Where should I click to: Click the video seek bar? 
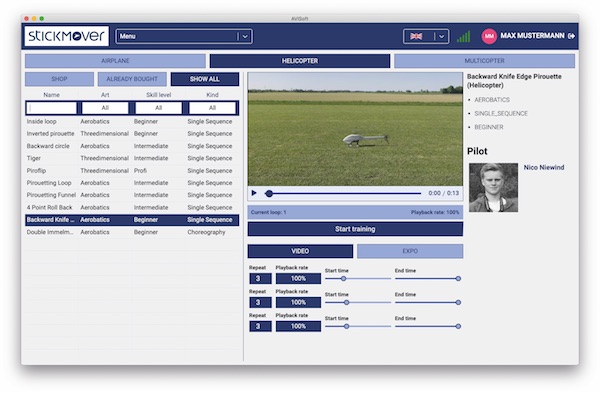344,194
